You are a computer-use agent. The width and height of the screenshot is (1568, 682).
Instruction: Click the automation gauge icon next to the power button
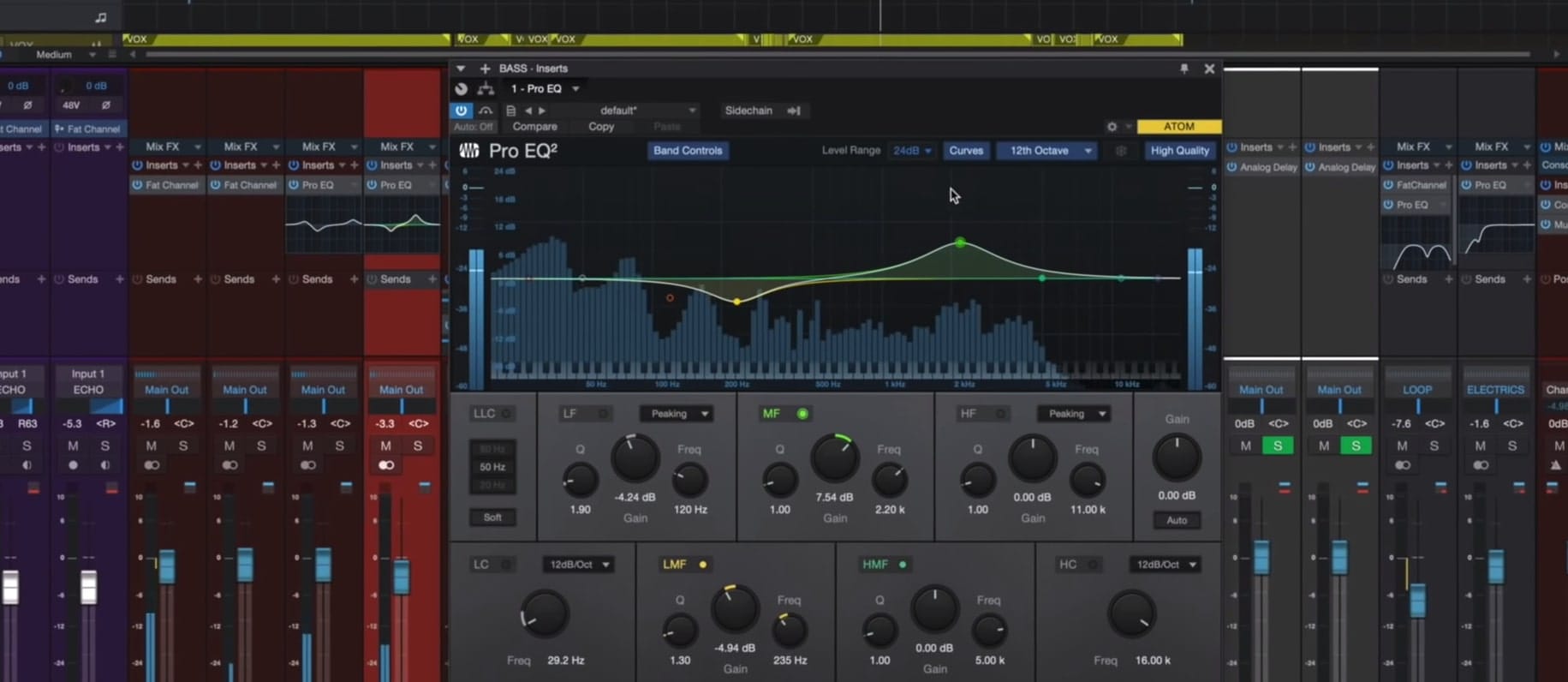tap(486, 111)
